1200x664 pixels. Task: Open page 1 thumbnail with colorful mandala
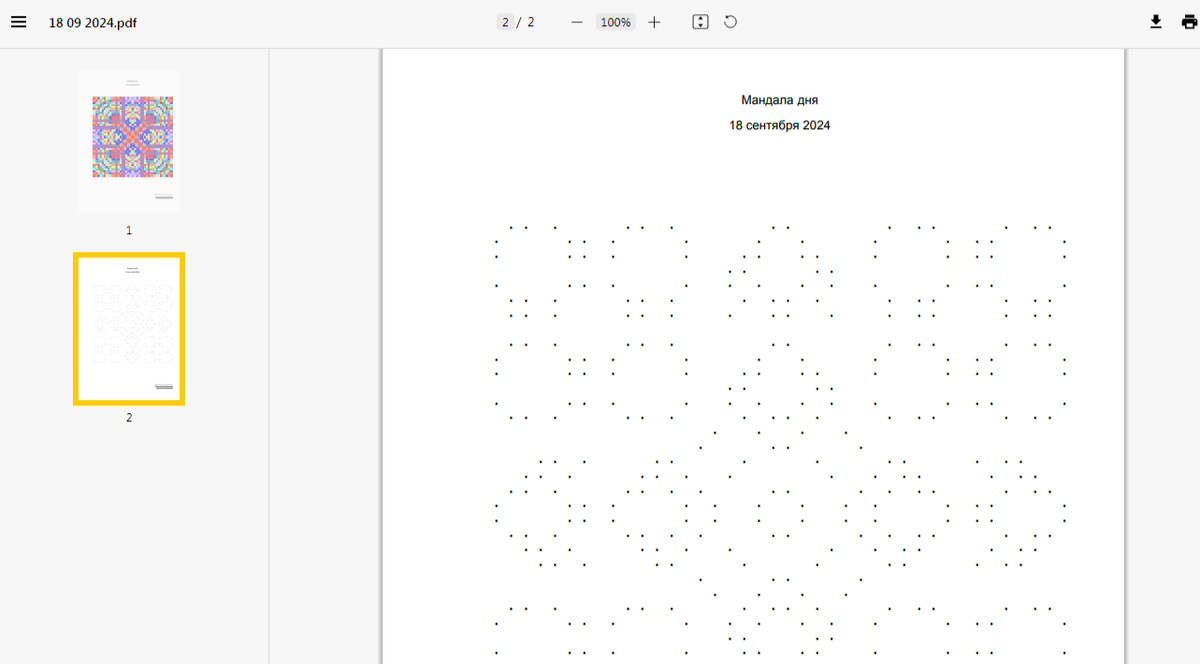point(129,141)
